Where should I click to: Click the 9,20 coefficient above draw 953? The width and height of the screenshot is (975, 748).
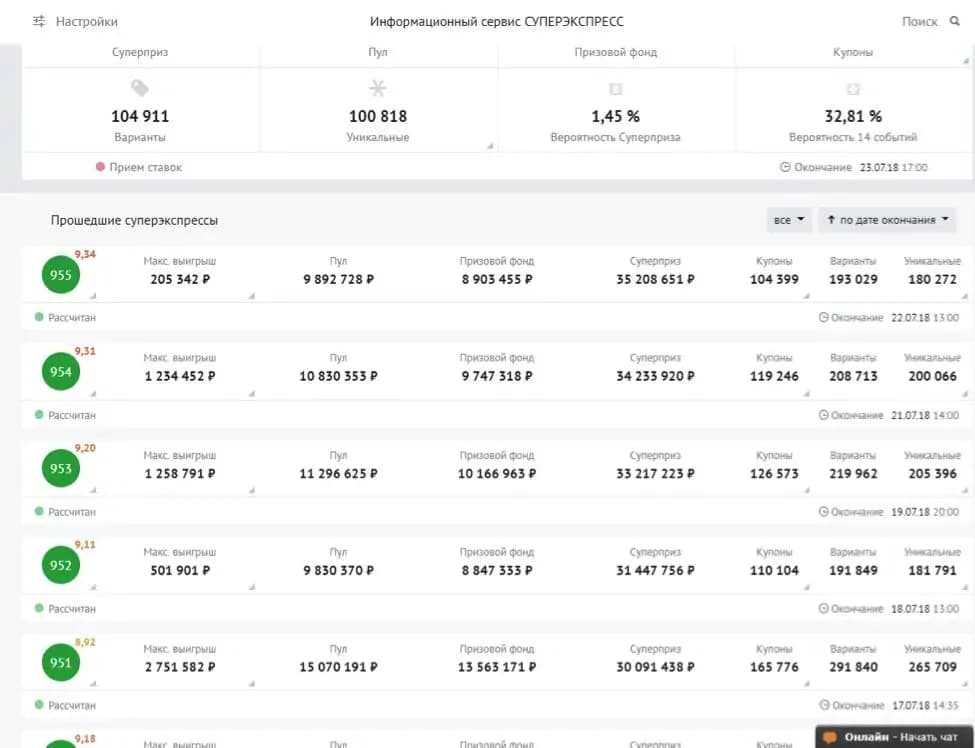click(x=85, y=448)
